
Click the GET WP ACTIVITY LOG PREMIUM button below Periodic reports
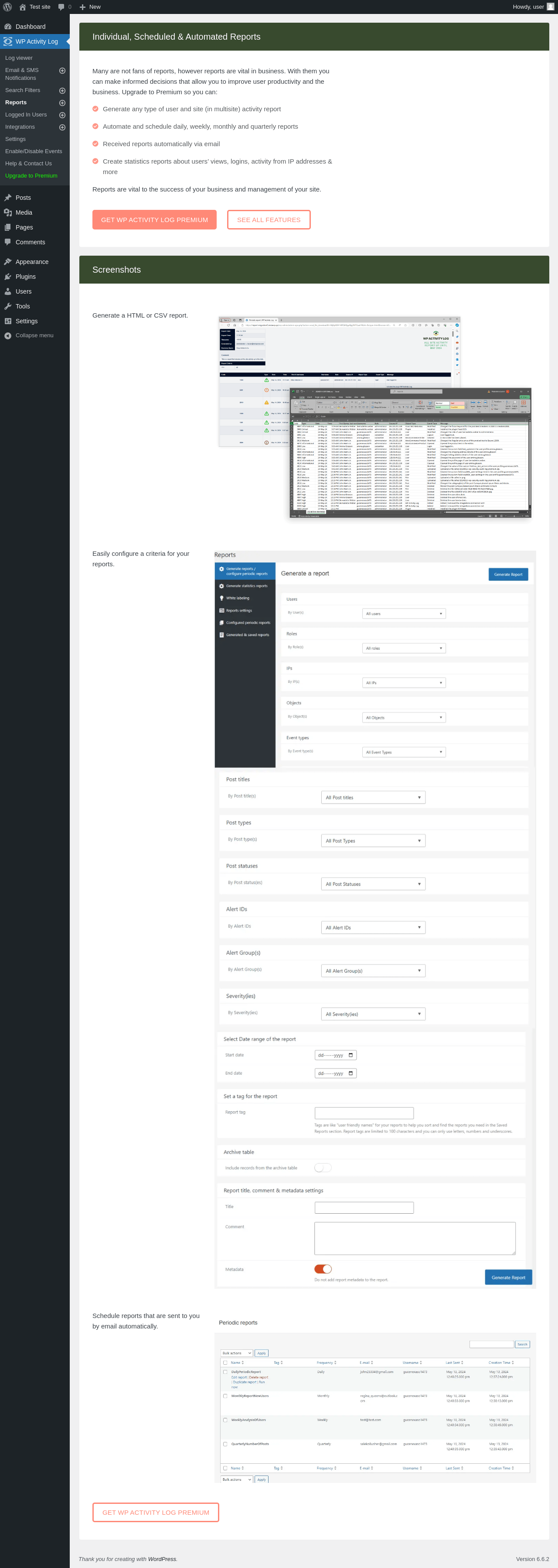[156, 1512]
